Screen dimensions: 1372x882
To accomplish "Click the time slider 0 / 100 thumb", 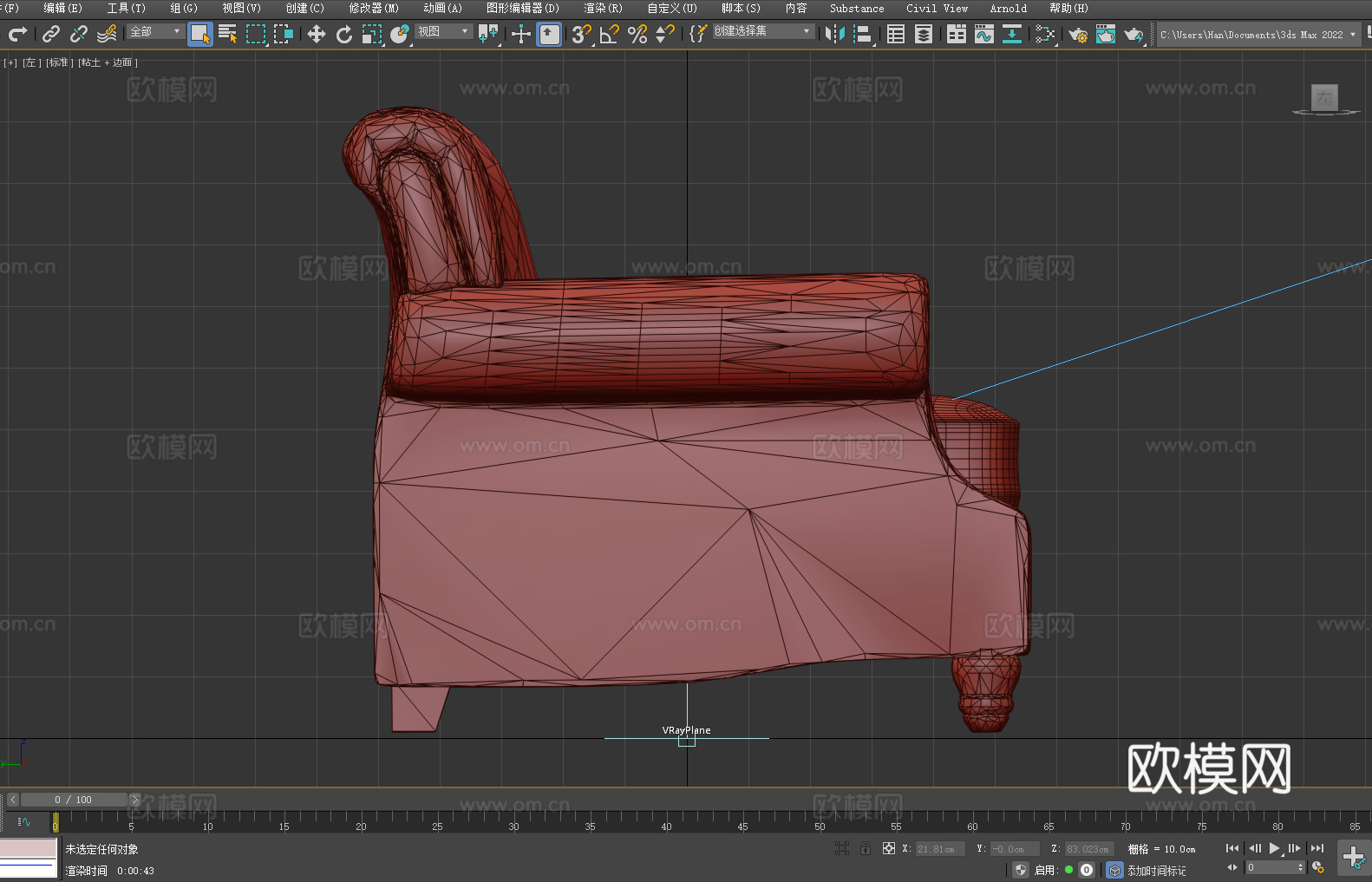I will point(74,800).
